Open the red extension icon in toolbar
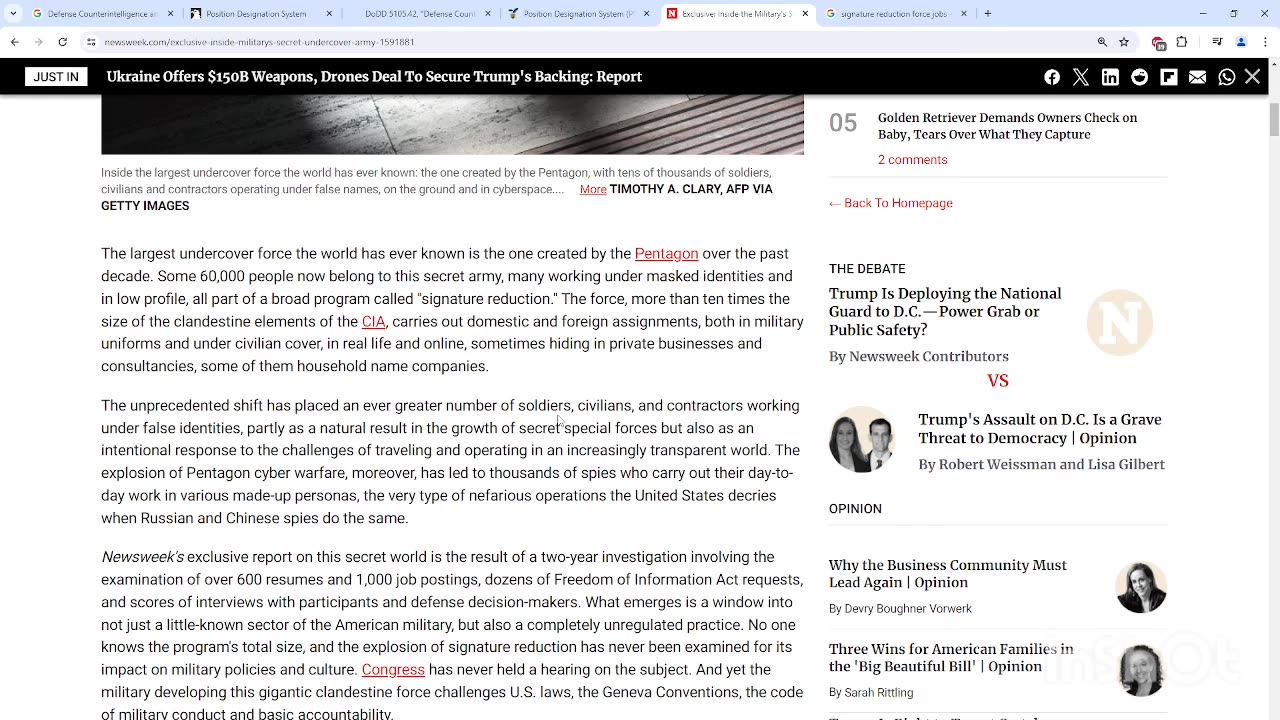 click(1158, 43)
